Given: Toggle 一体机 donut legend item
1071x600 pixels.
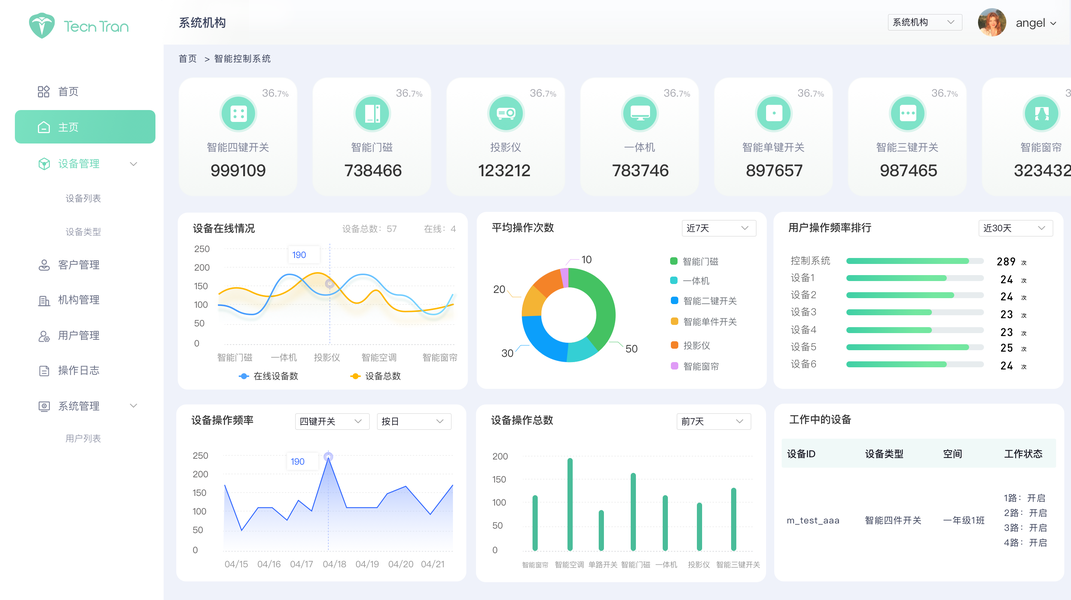Looking at the screenshot, I should (x=690, y=281).
